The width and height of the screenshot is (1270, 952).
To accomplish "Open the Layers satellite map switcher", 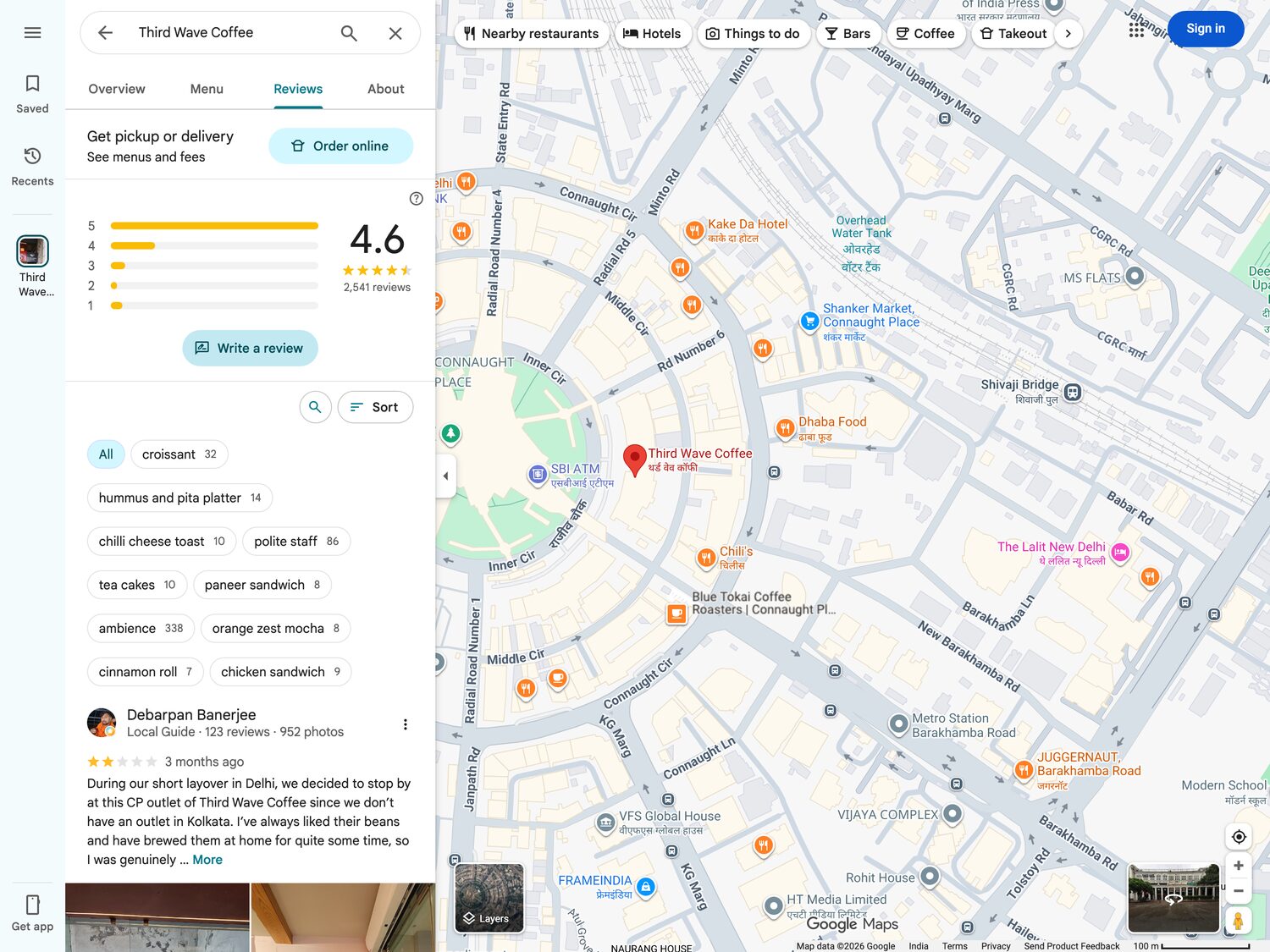I will click(489, 898).
